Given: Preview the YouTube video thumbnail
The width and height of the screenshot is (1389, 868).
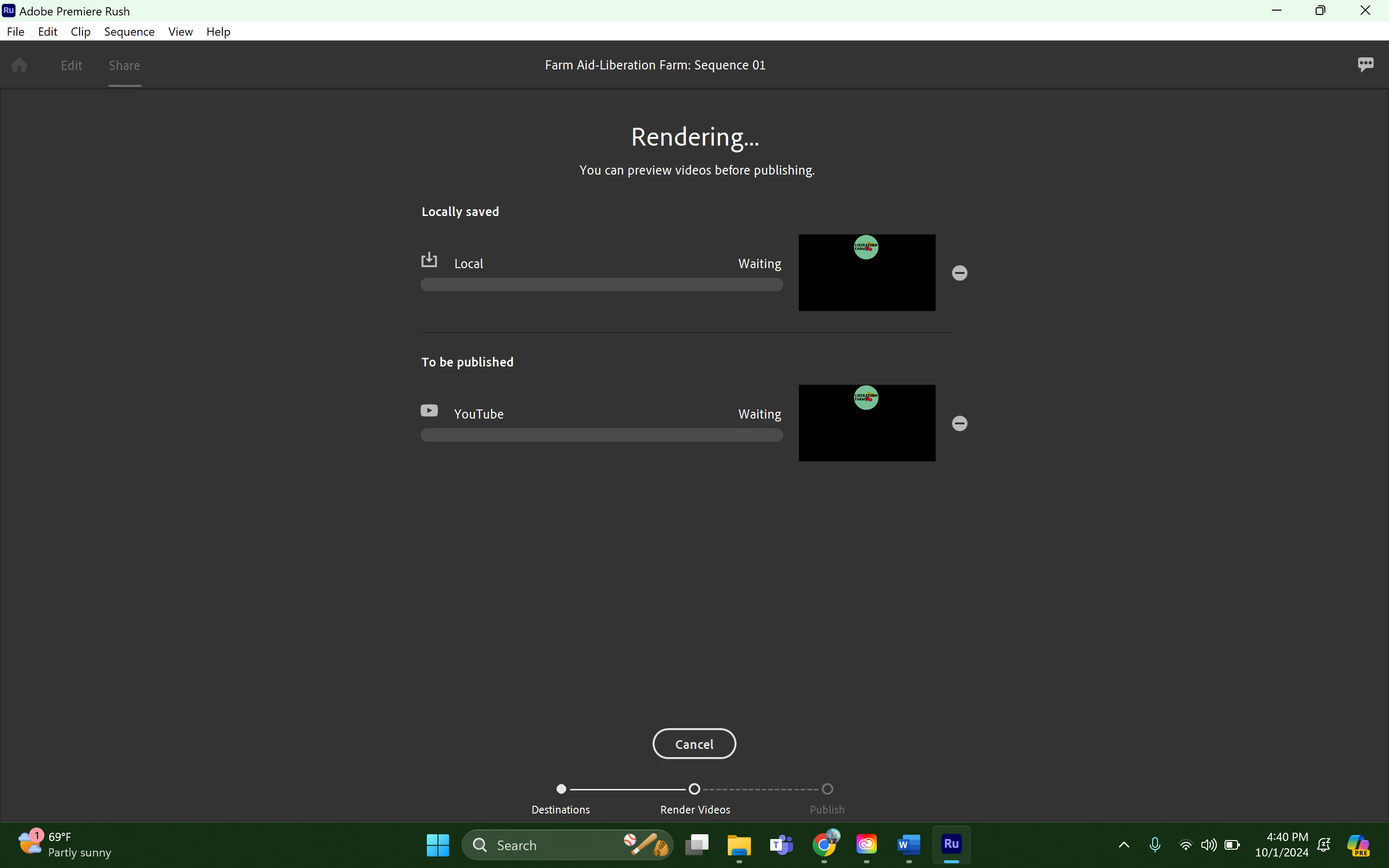Looking at the screenshot, I should coord(867,423).
